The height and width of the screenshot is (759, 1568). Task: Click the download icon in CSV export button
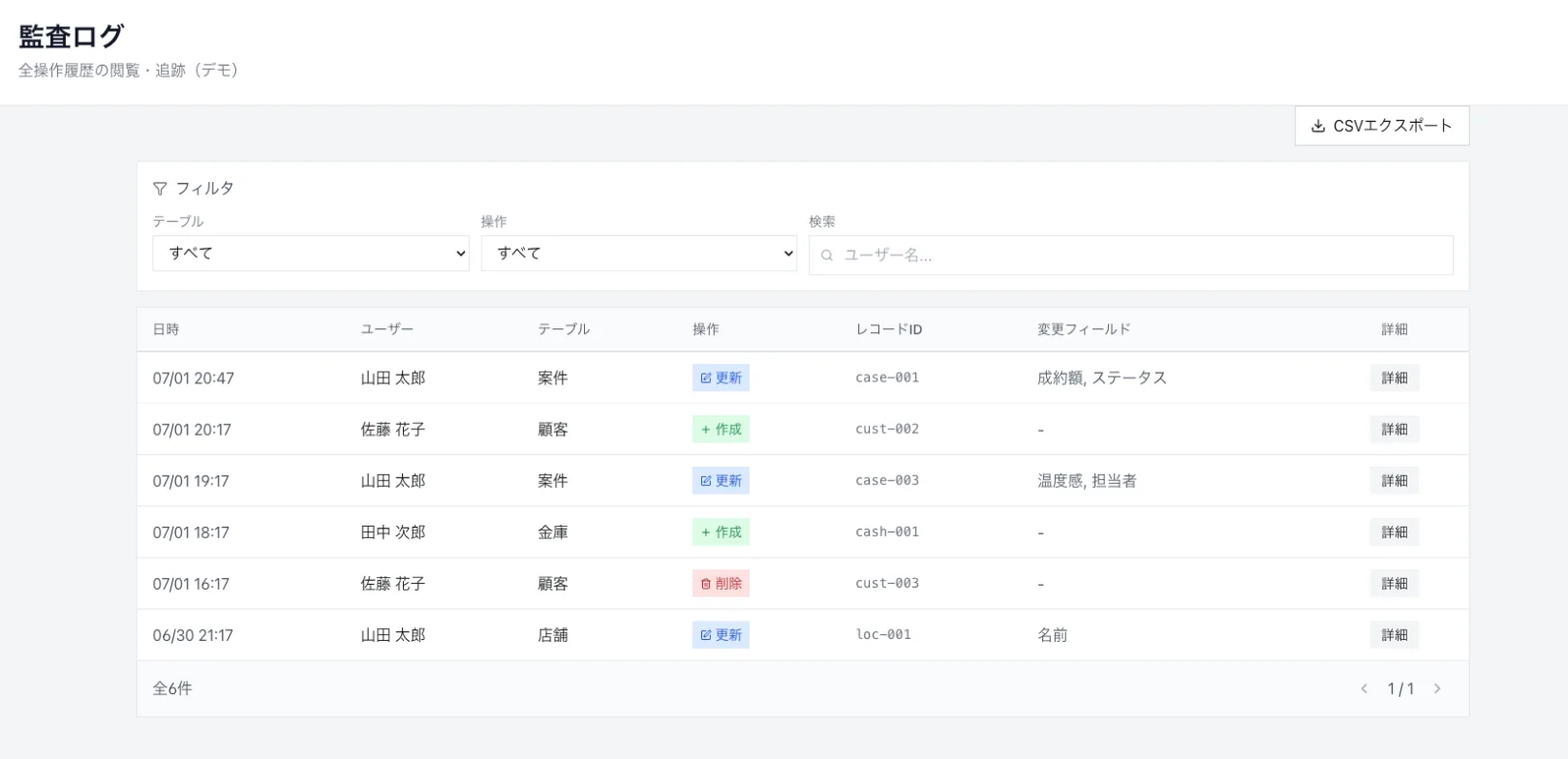tap(1317, 126)
